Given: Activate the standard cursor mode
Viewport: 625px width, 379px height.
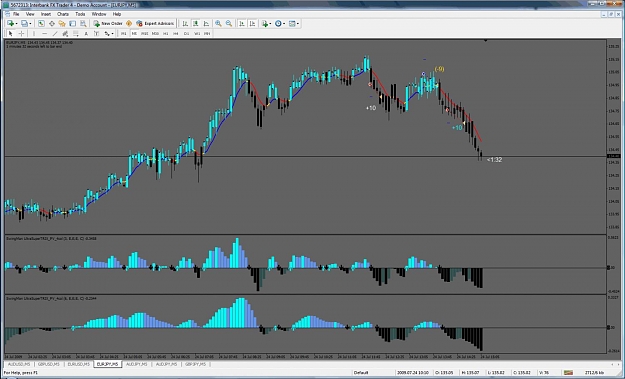Looking at the screenshot, I should coord(11,34).
